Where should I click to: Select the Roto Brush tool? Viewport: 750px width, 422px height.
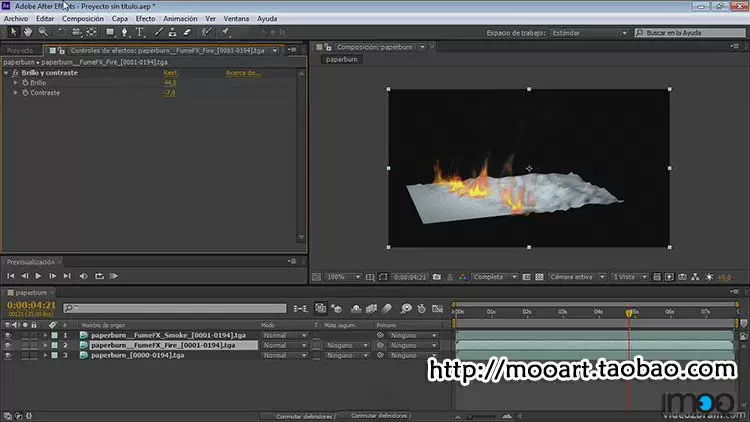(206, 32)
